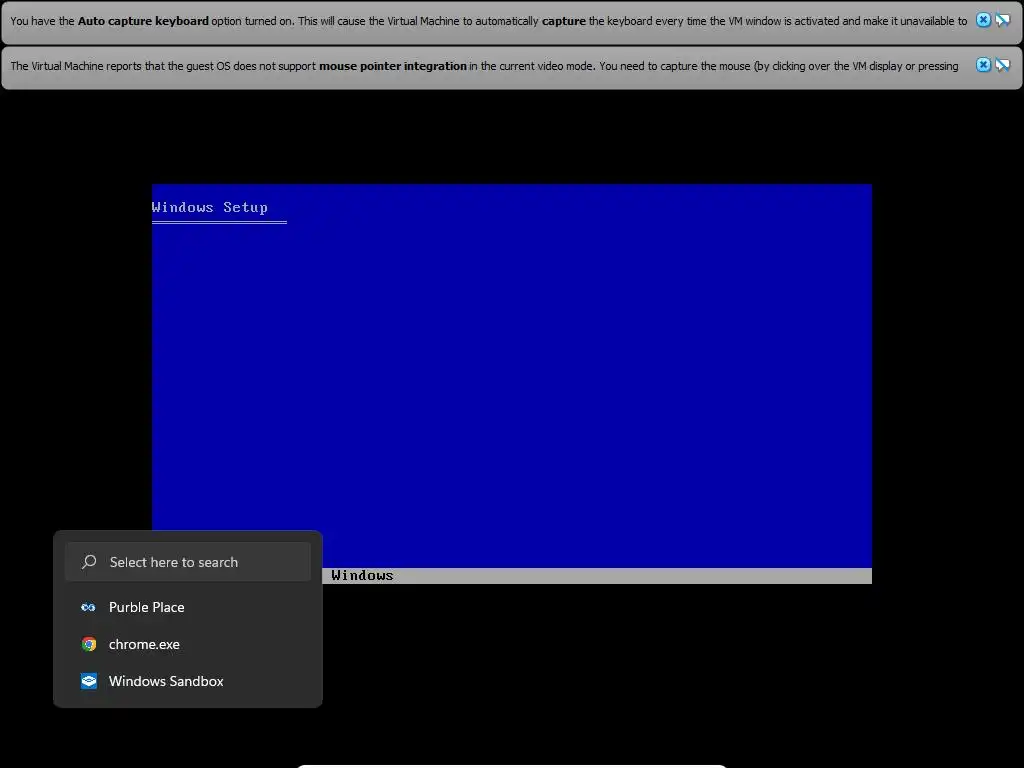The width and height of the screenshot is (1024, 768).
Task: Click don't-show-again icon on mouse pointer integration message
Action: click(1002, 65)
